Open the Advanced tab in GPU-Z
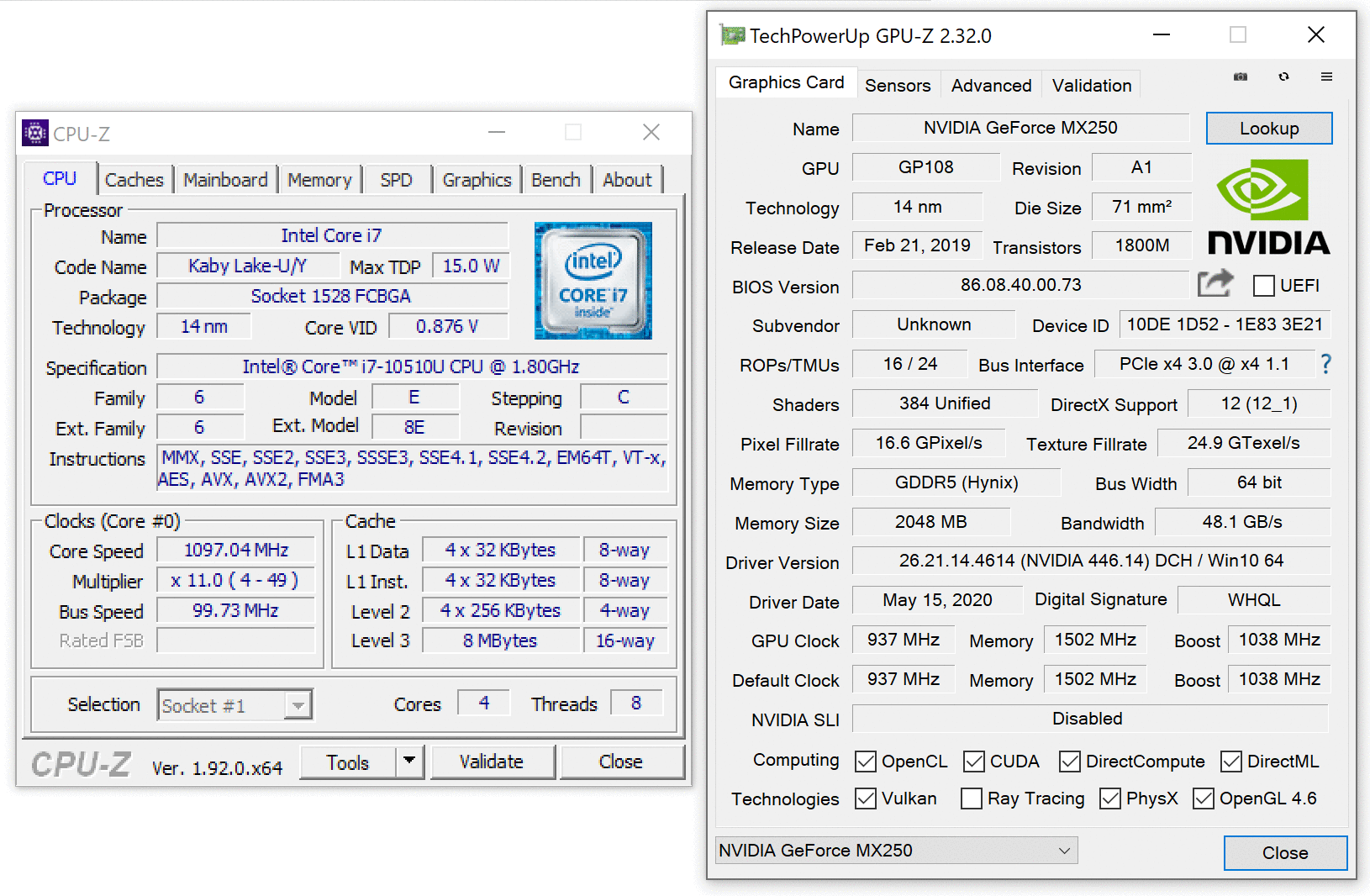The image size is (1370, 896). (x=991, y=86)
